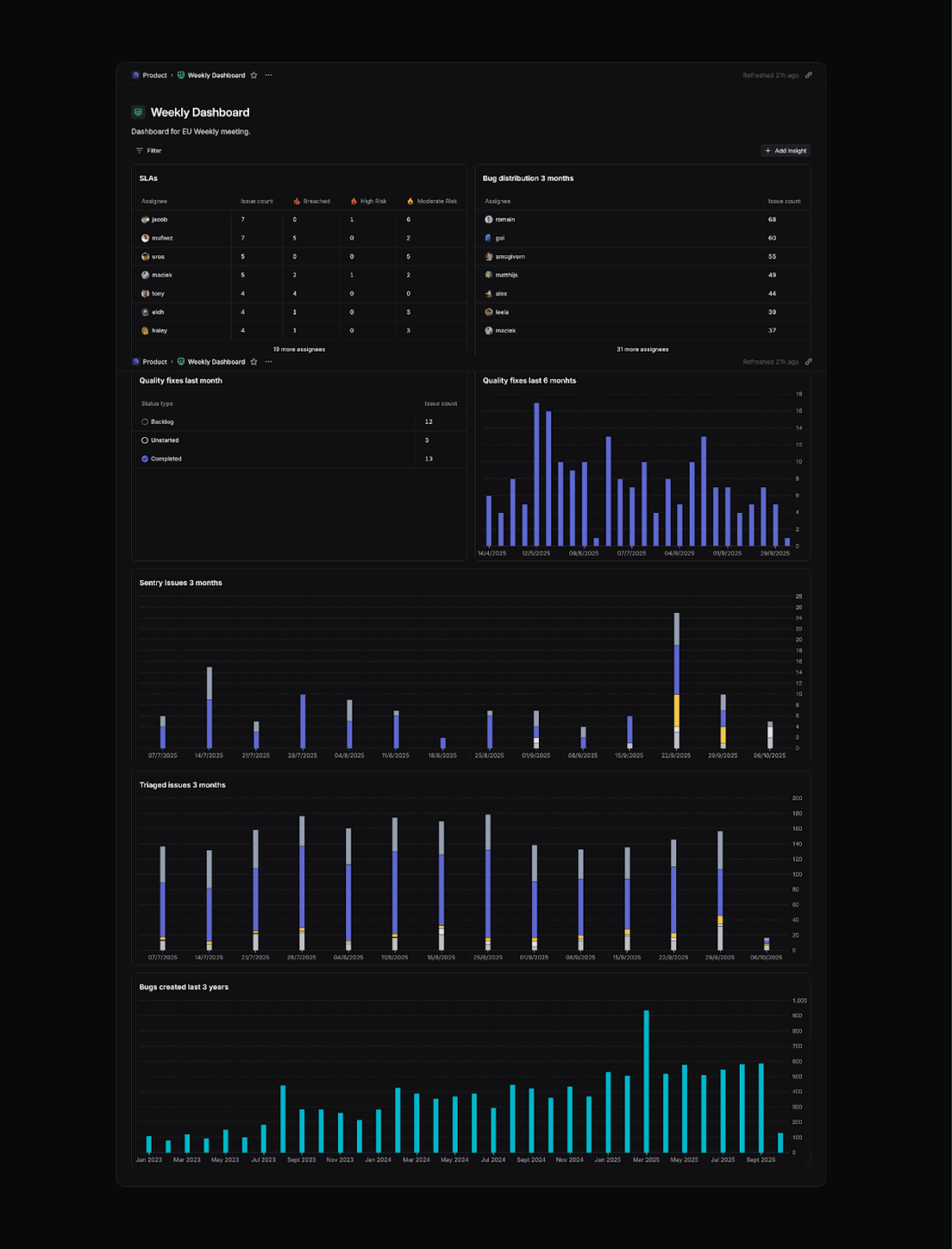Click the dashboard emoji beside the Weekly Dashboard title
Screen dimensions: 952x1249
(137, 112)
